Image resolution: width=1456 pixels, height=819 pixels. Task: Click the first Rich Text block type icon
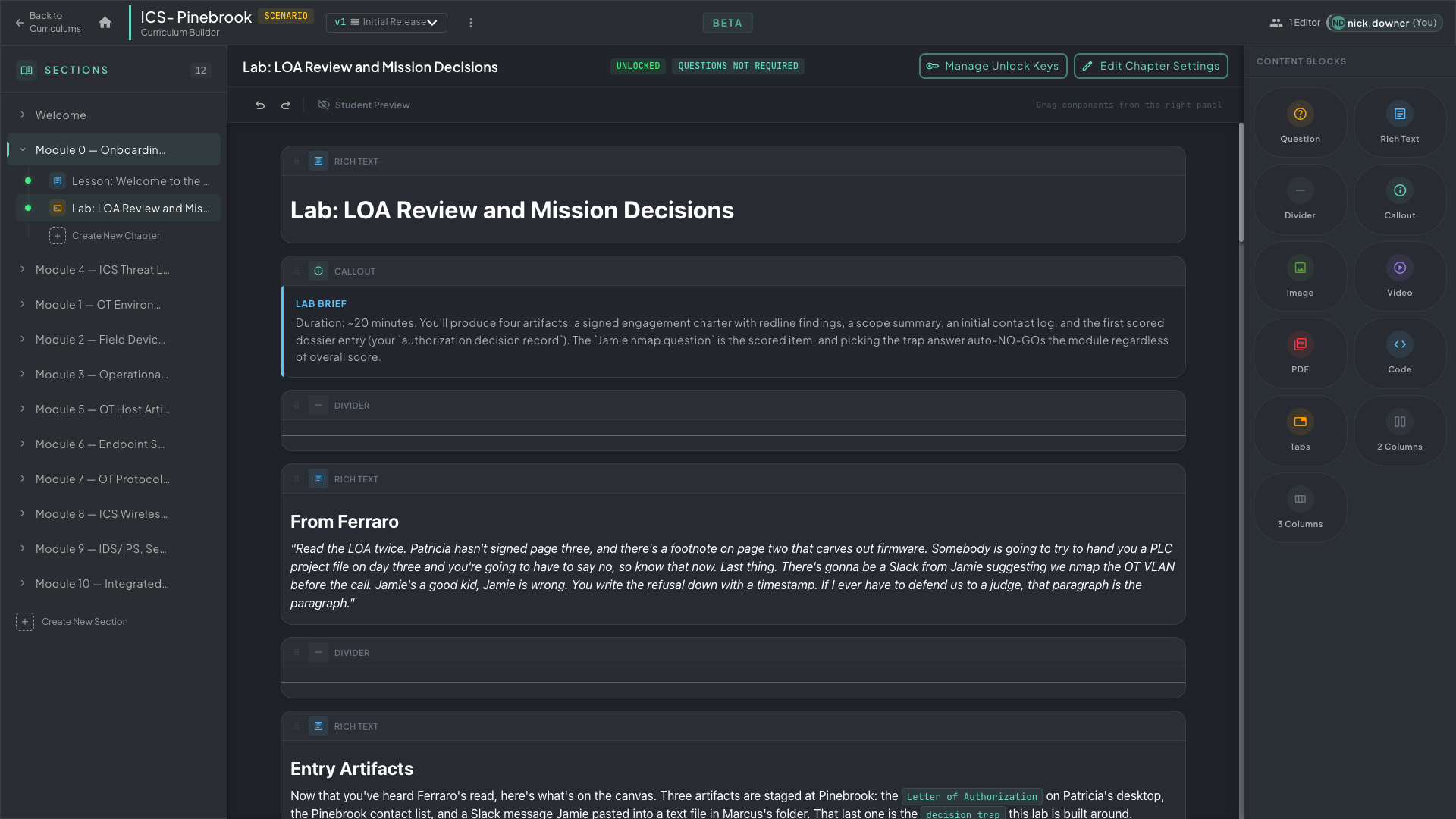click(x=318, y=162)
